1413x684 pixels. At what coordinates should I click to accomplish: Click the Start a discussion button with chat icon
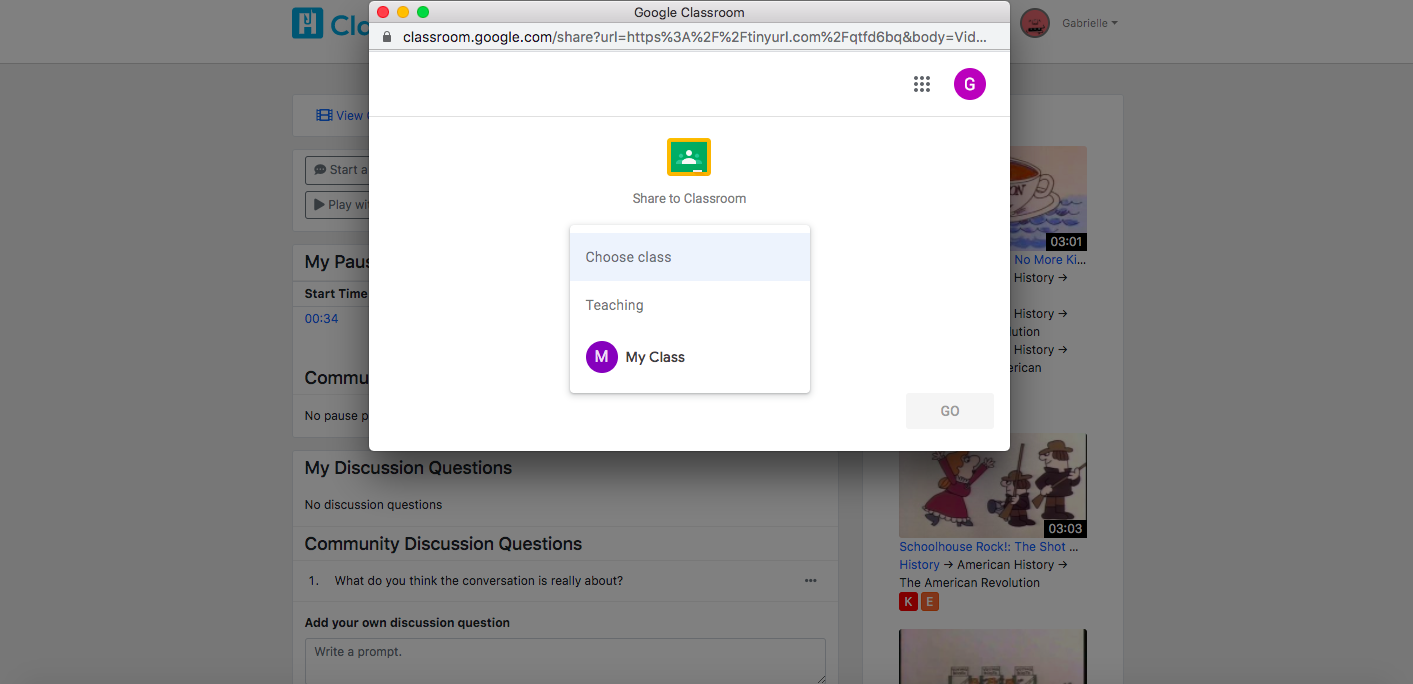tap(337, 170)
